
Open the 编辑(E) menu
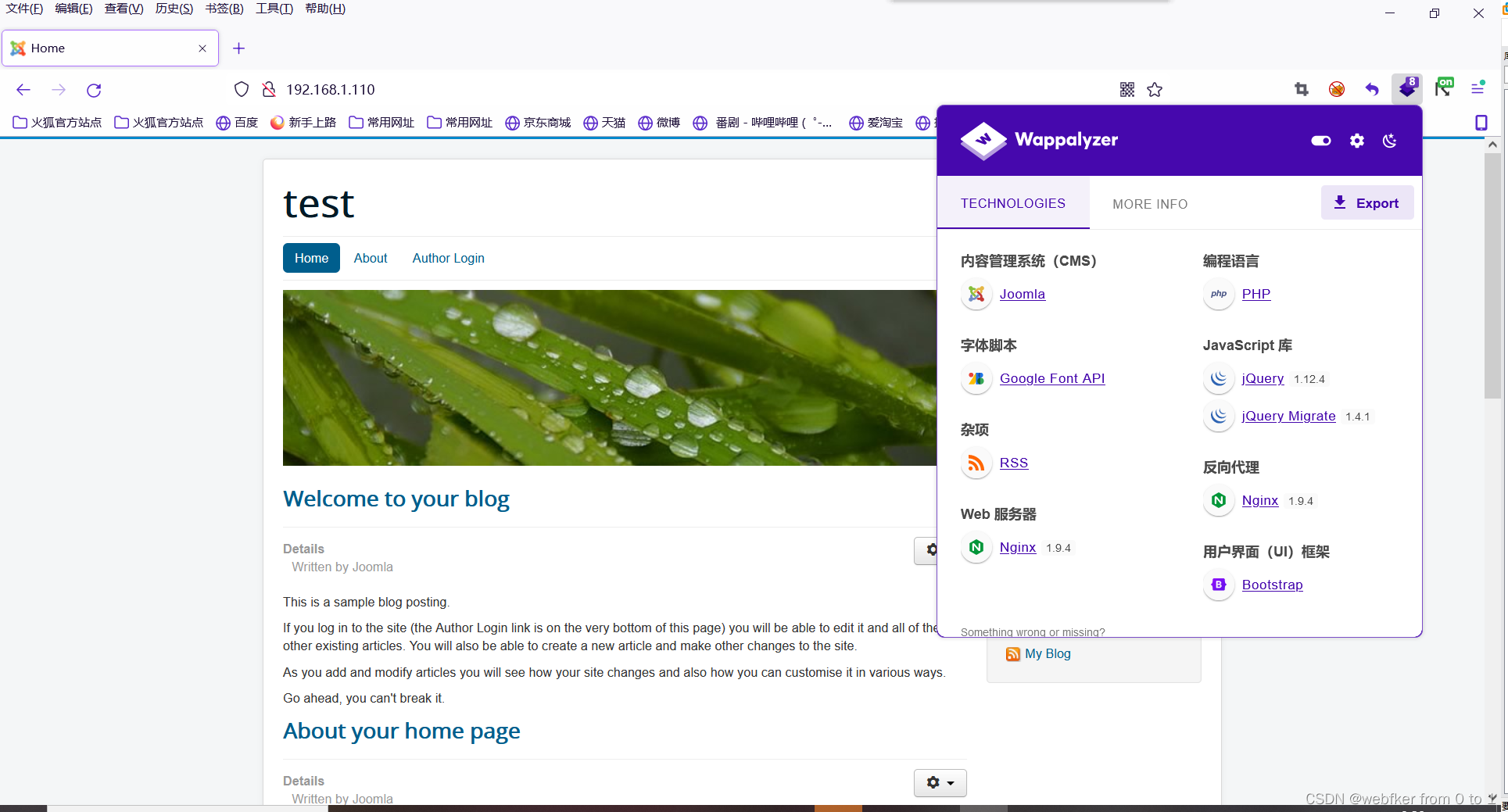click(74, 9)
